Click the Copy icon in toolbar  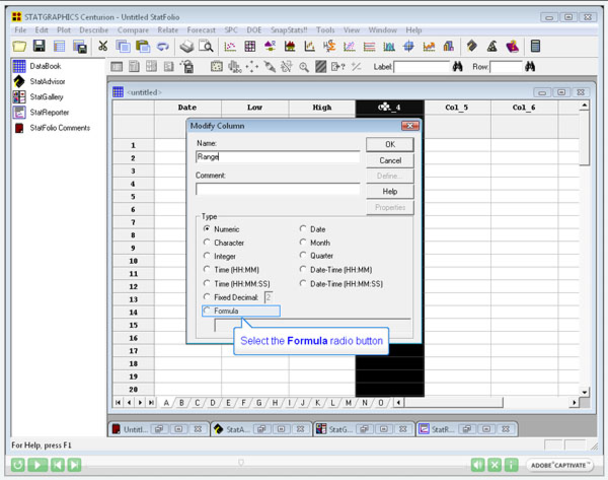(x=123, y=47)
